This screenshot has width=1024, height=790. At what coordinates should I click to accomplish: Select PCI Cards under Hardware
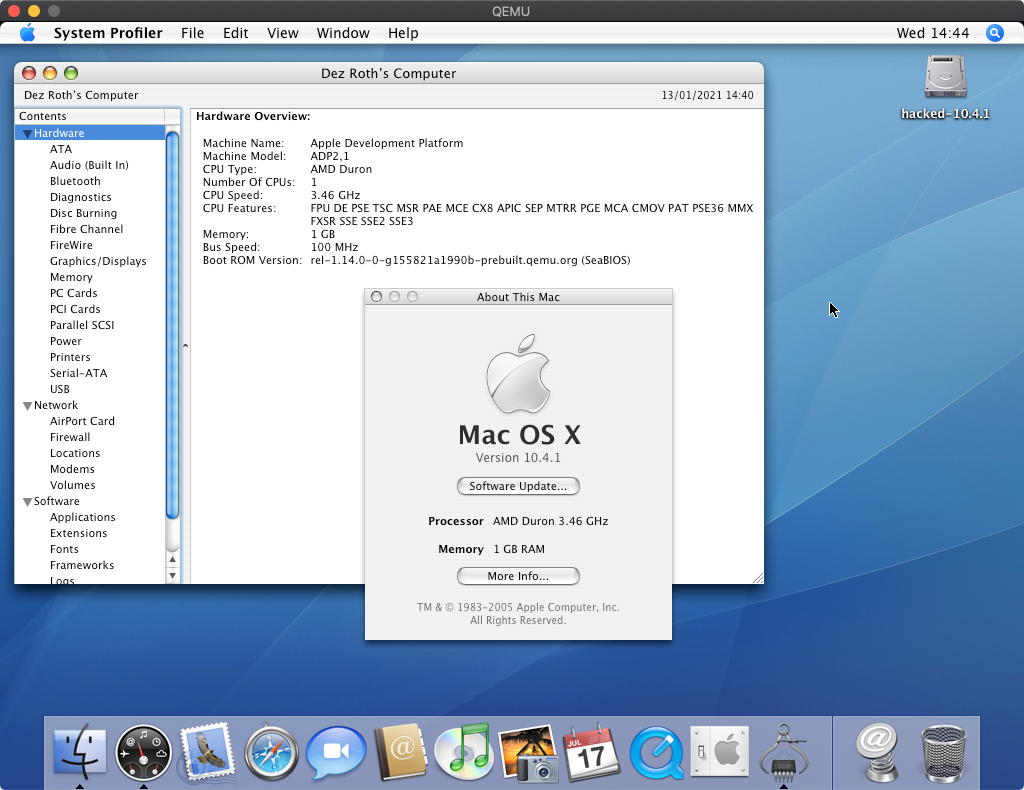(x=75, y=309)
